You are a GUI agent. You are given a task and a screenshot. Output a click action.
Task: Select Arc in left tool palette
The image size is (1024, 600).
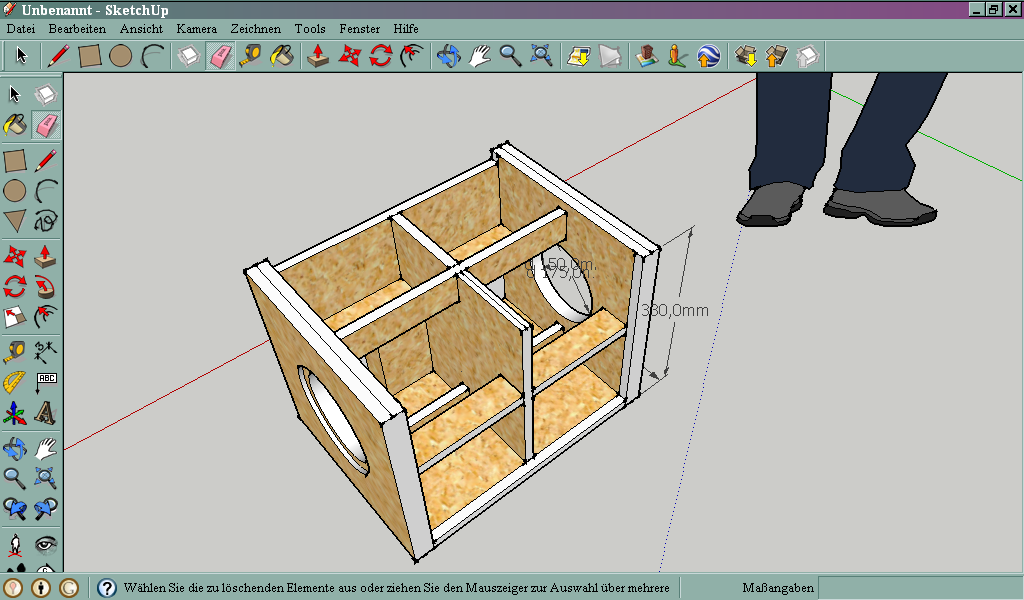click(46, 191)
